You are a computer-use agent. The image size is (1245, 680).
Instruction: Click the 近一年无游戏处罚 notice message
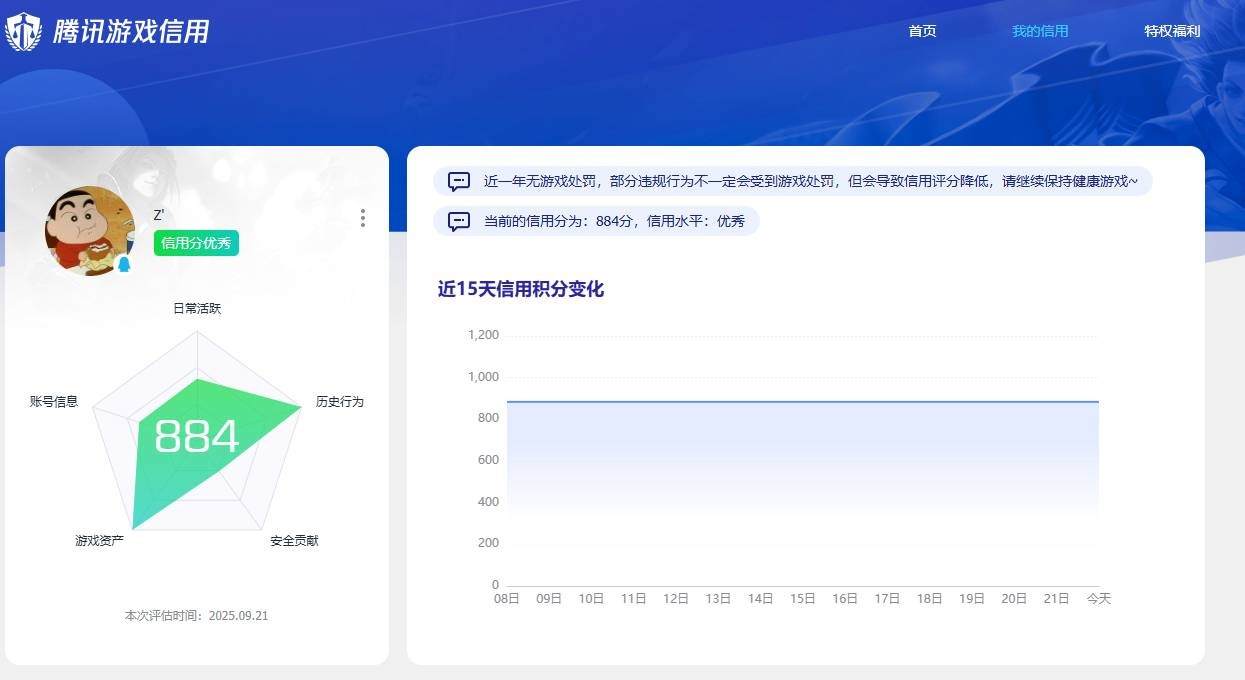[811, 182]
